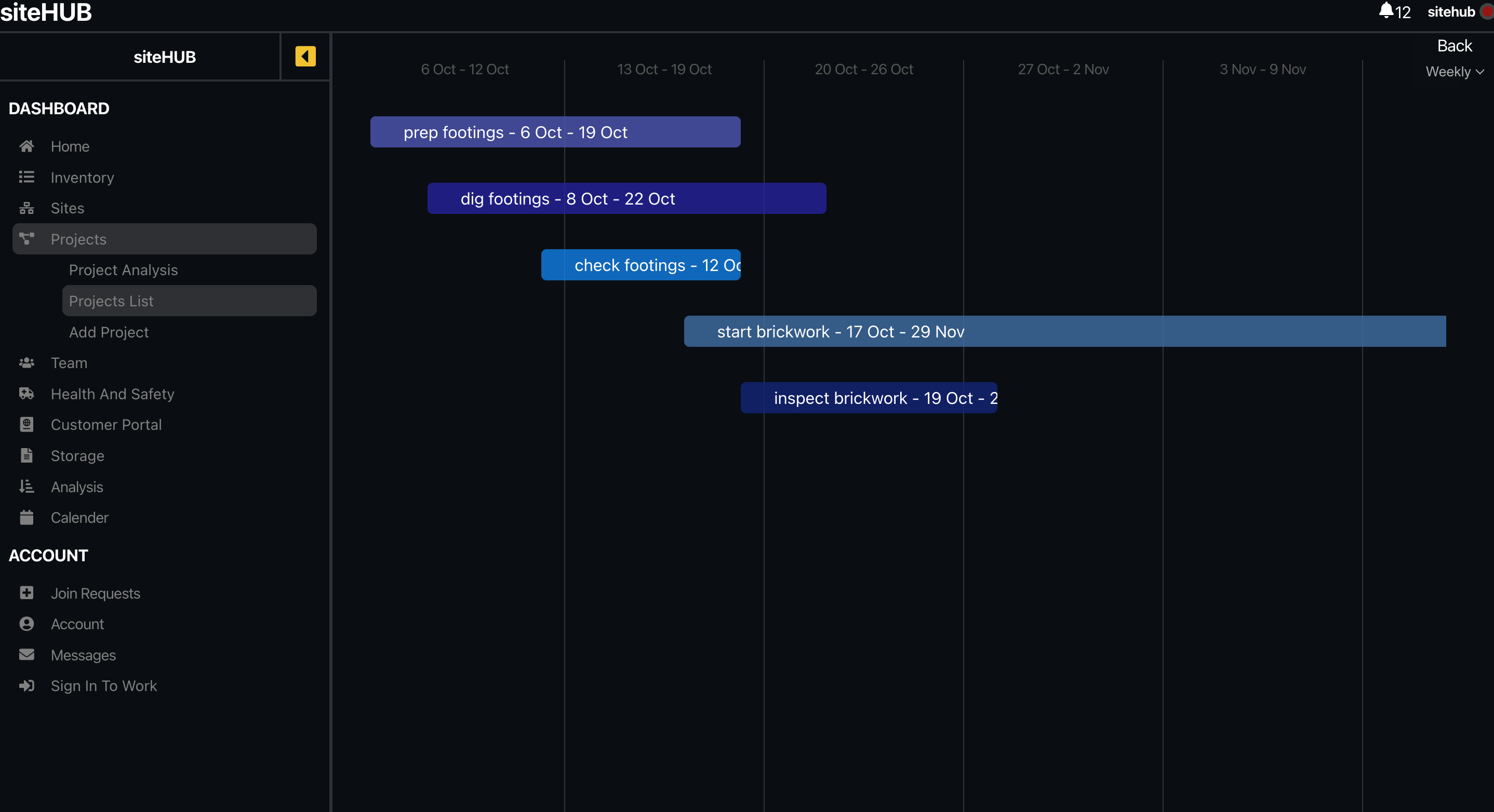Select Projects List submenu item
This screenshot has width=1494, height=812.
pos(190,301)
